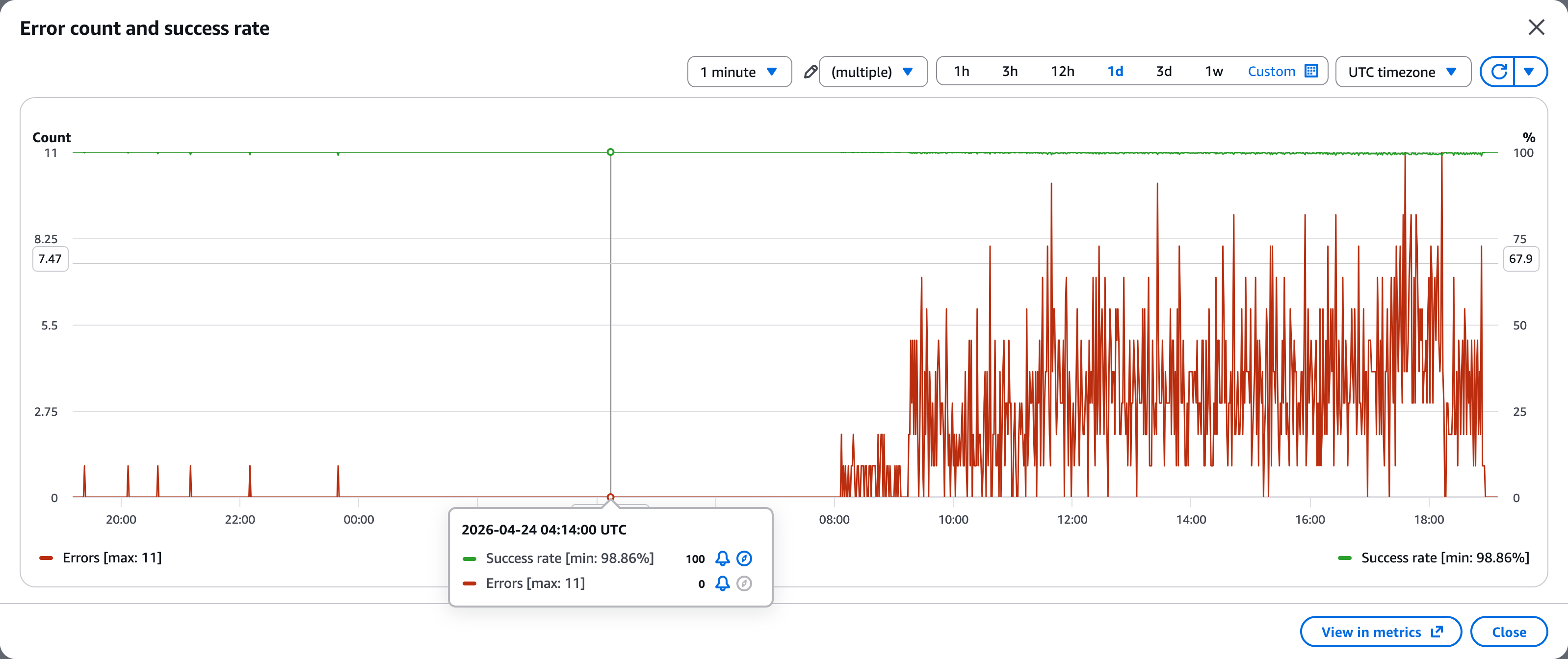Click the 7.47 left axis value label
The height and width of the screenshot is (659, 1568).
tap(50, 258)
